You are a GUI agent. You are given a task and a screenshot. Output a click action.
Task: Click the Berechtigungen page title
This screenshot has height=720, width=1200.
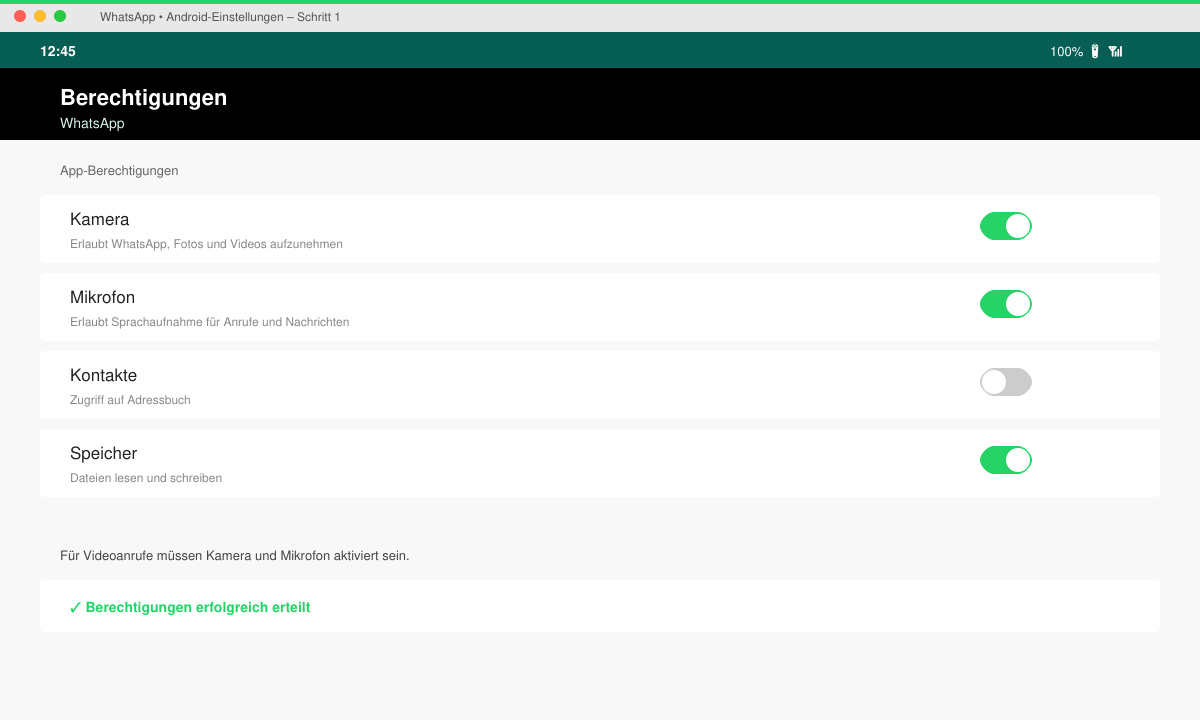point(144,97)
